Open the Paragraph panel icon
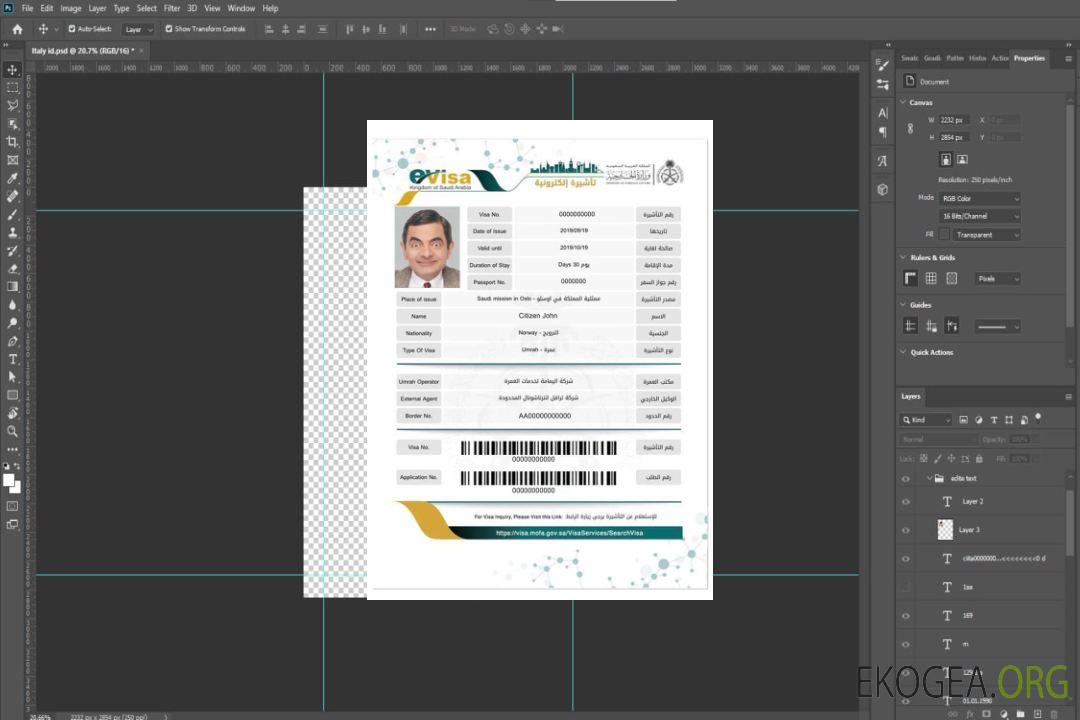 tap(882, 132)
